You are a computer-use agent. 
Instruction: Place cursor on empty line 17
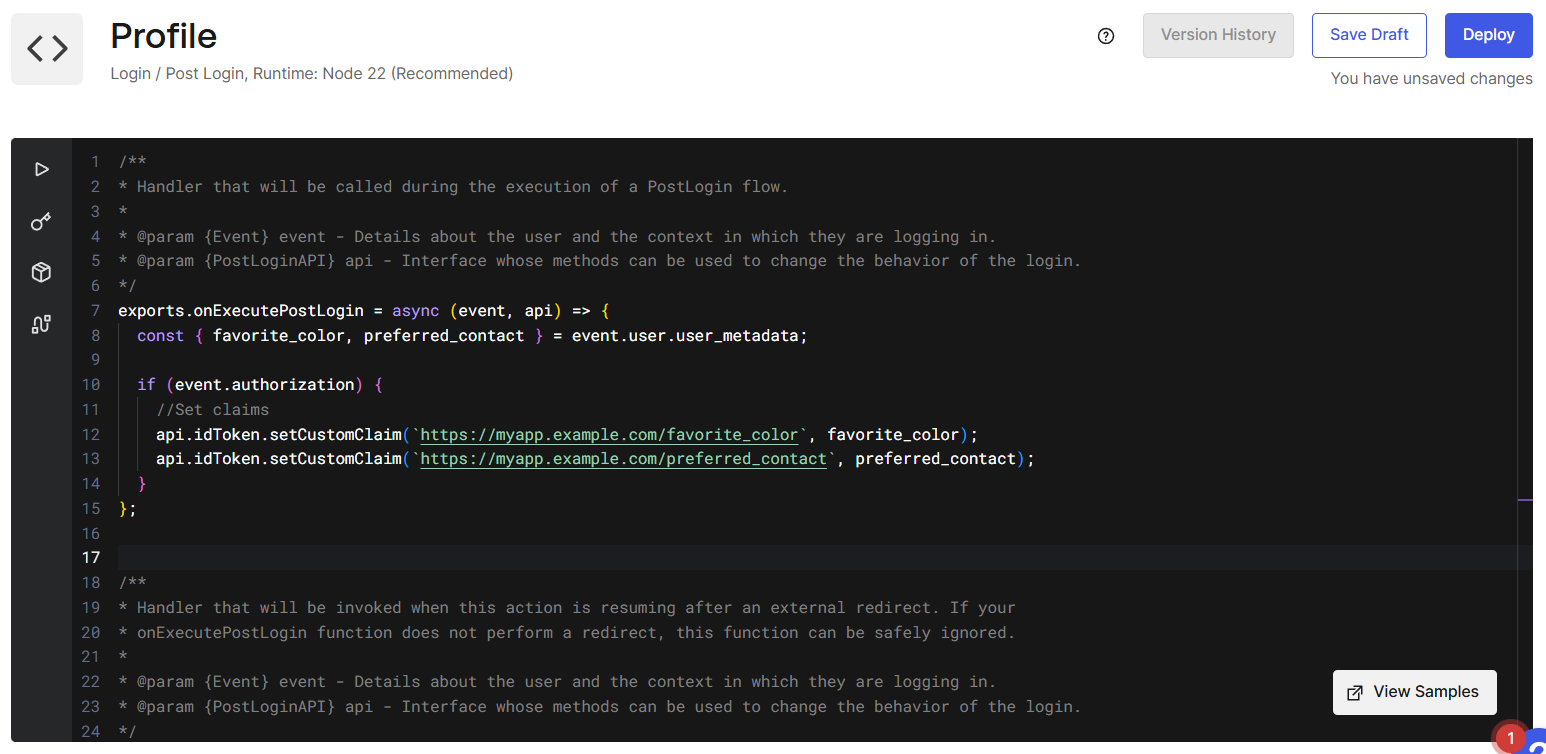pos(600,557)
